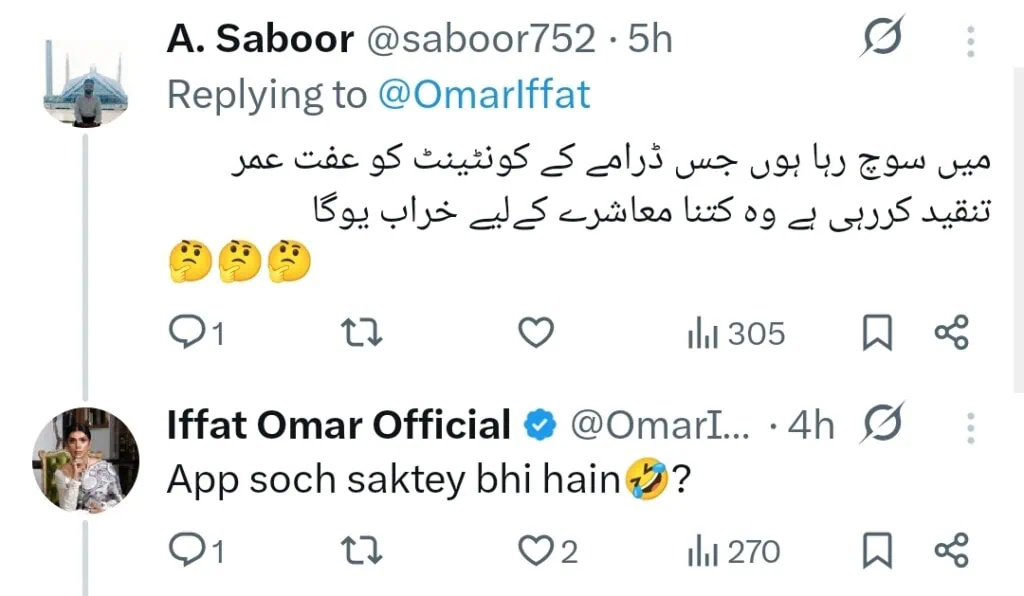Bookmark Iffat Omar Official's reply

click(877, 551)
